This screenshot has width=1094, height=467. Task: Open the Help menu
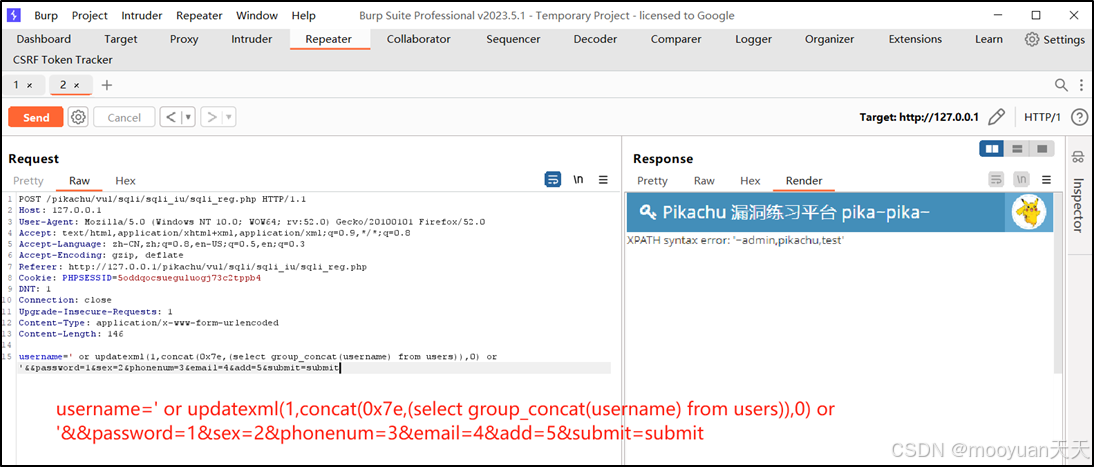tap(304, 15)
